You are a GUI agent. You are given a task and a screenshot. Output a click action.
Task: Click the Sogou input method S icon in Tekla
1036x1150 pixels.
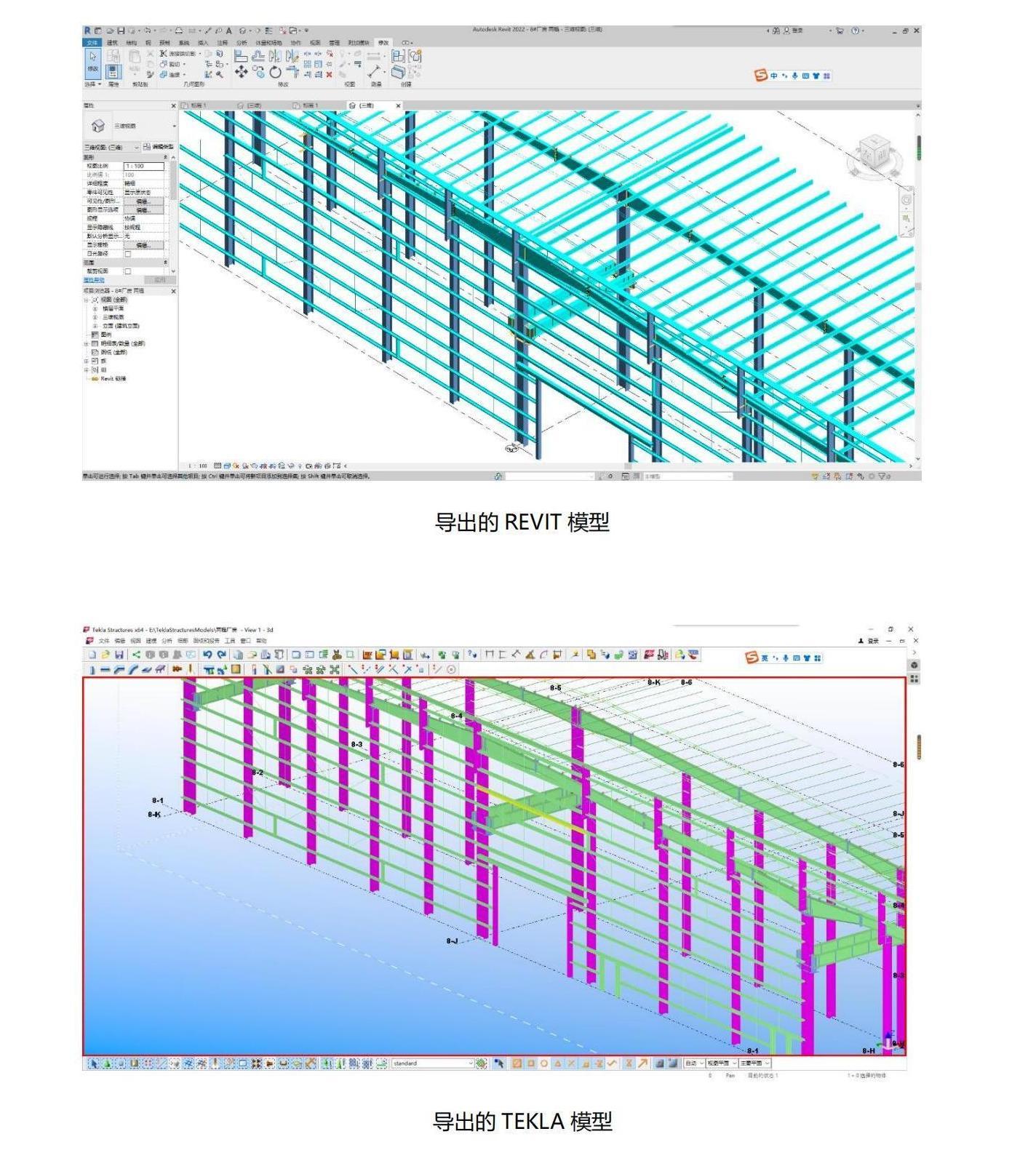point(752,658)
